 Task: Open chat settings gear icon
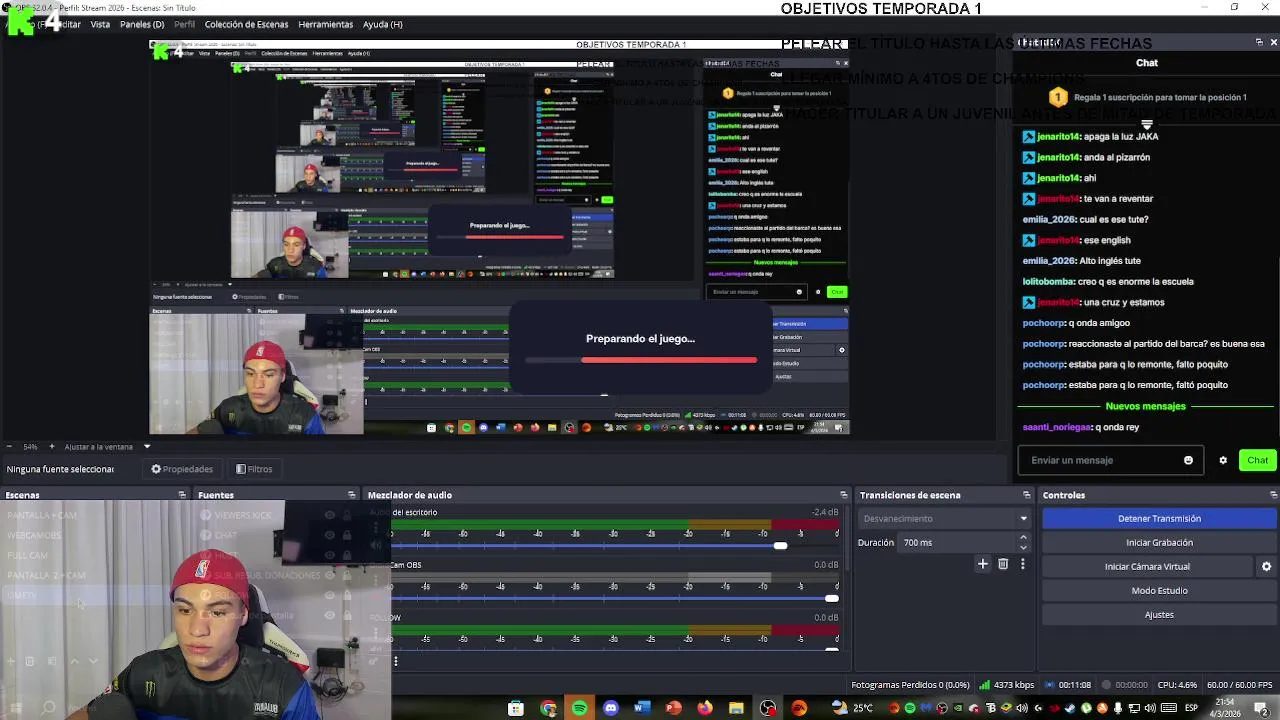point(1222,460)
